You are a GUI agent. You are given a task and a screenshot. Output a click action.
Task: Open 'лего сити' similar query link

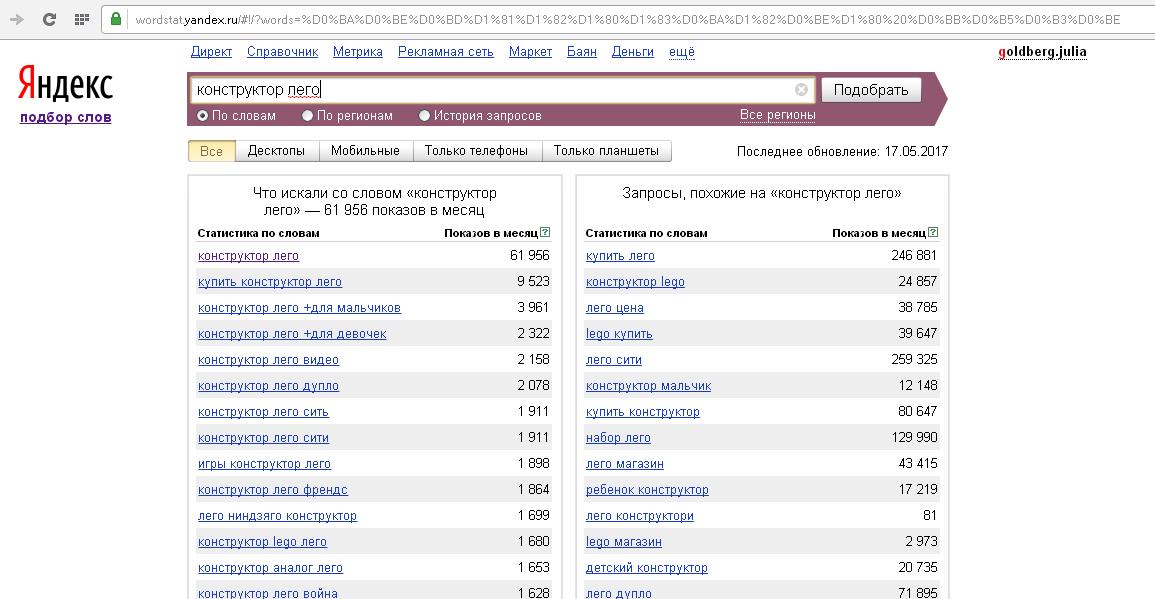(614, 360)
